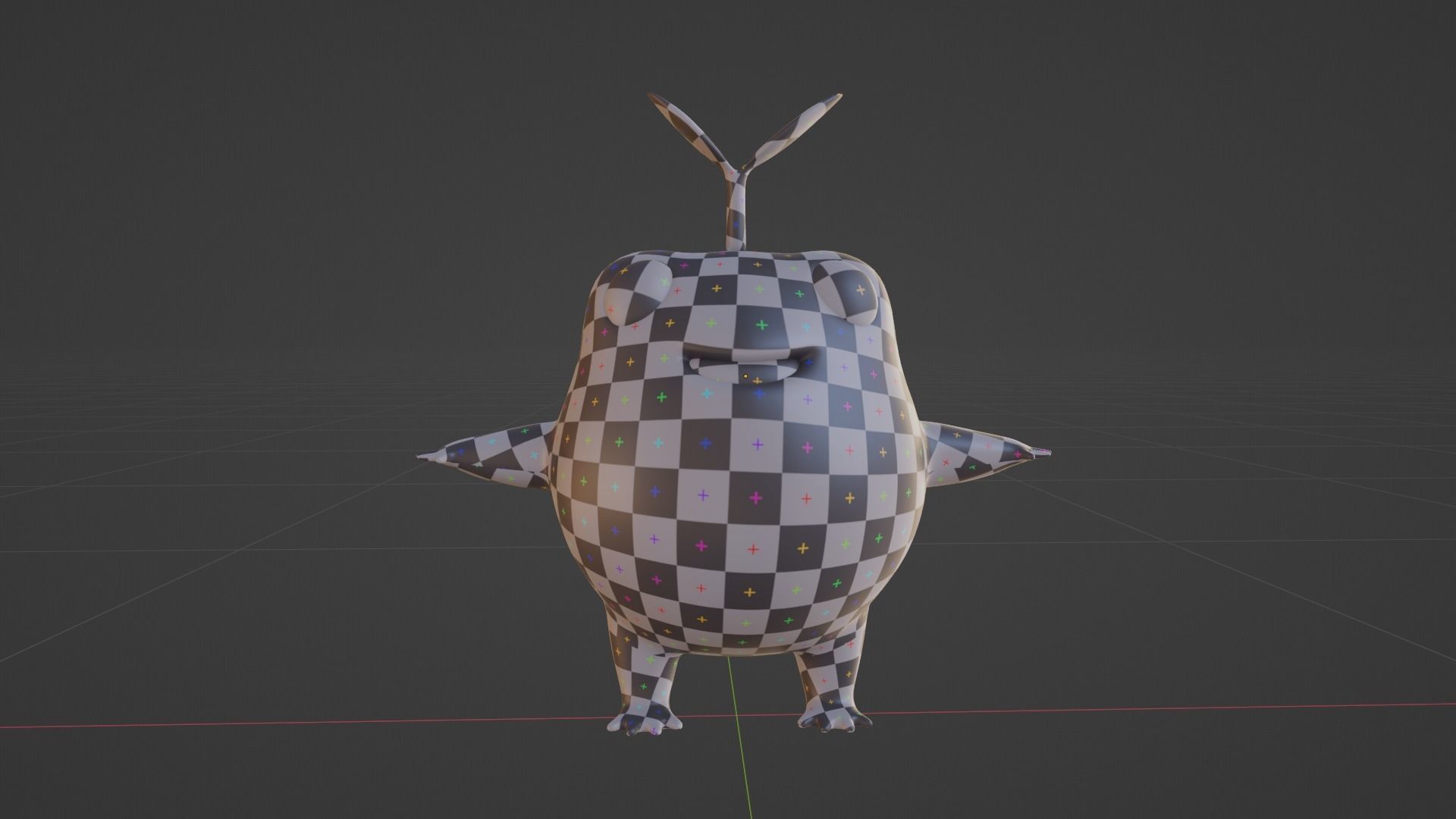Click the character's left bulging eye
The height and width of the screenshot is (819, 1456).
pos(638,293)
